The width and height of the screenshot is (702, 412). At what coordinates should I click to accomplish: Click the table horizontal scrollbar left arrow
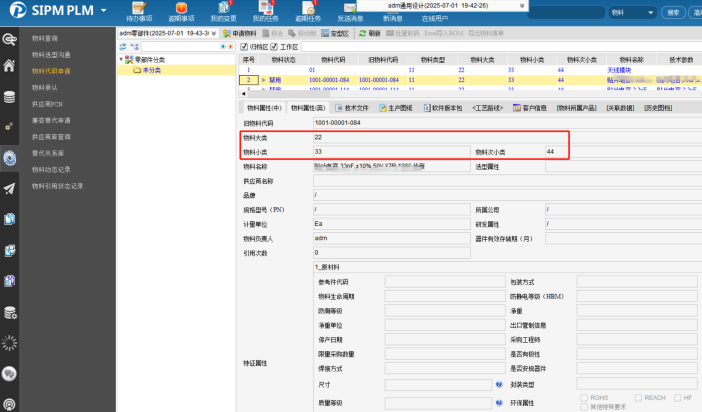pos(243,94)
